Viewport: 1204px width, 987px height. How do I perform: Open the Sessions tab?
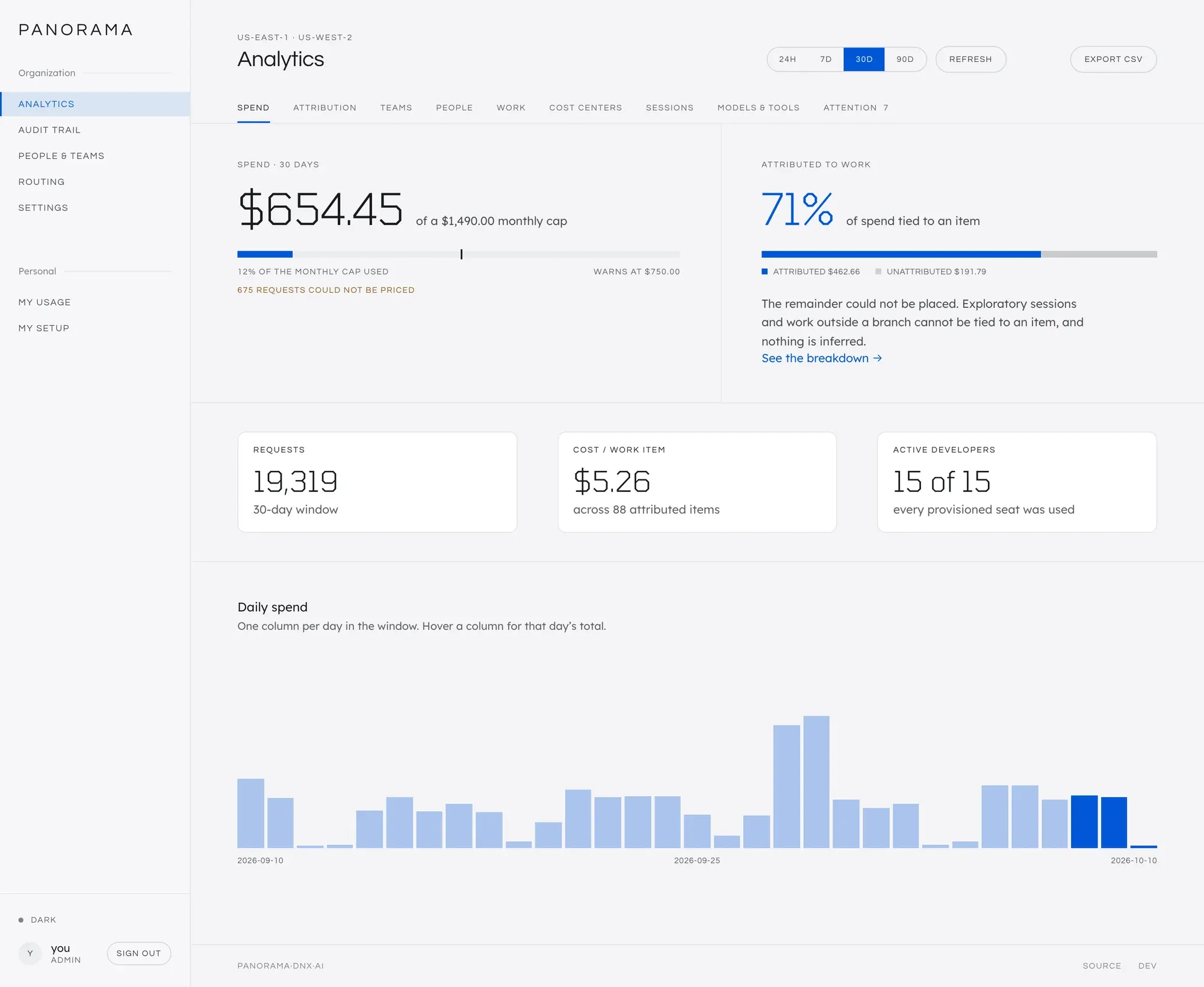[x=669, y=108]
